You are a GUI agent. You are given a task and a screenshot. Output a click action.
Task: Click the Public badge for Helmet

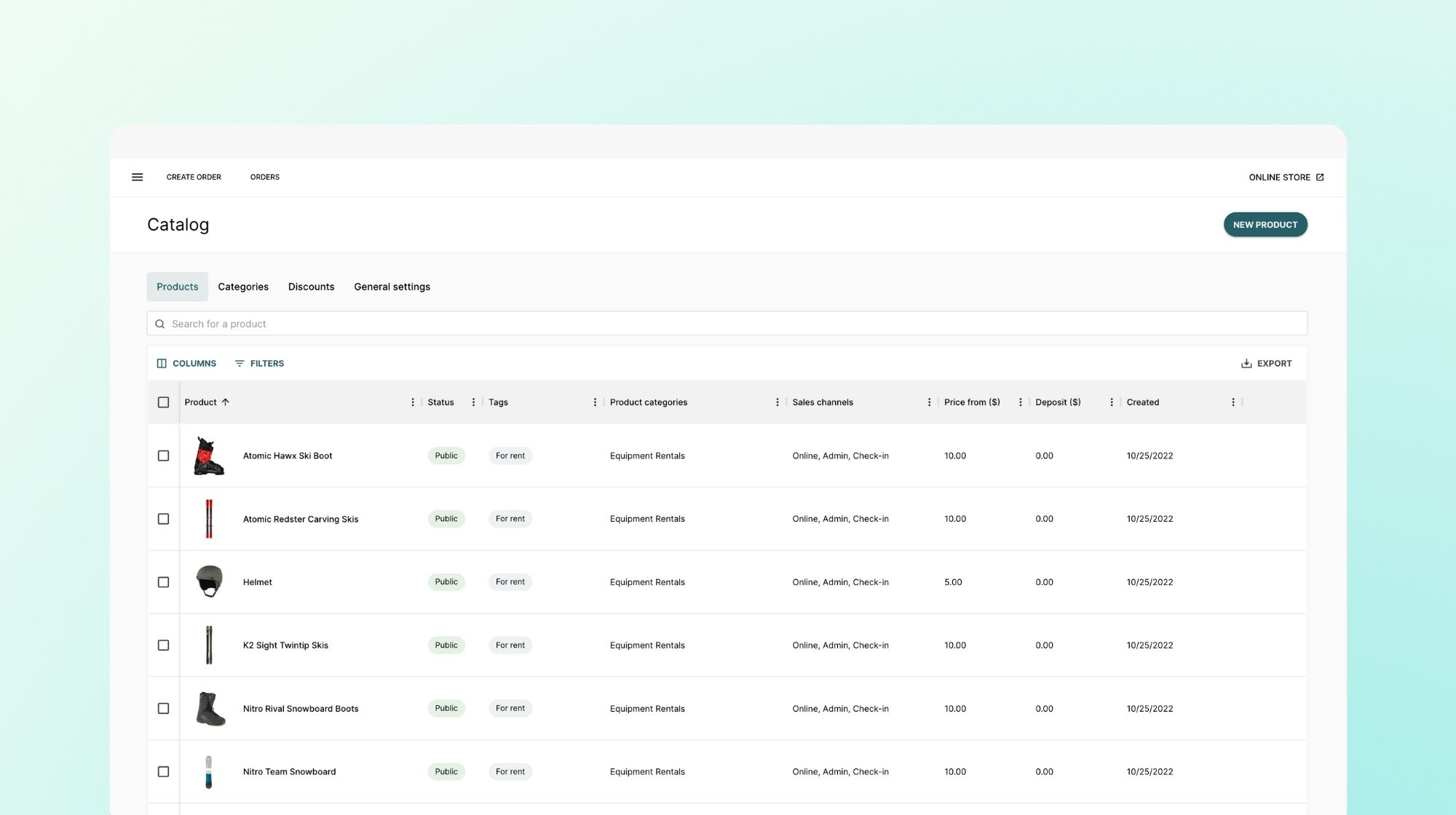tap(446, 582)
